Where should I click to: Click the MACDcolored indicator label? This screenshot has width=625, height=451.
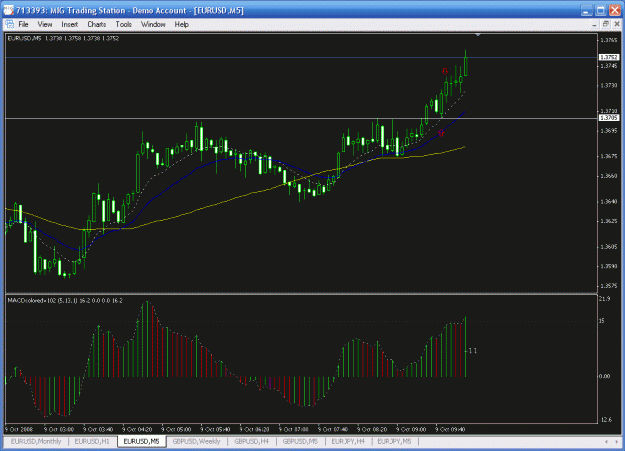coord(65,301)
